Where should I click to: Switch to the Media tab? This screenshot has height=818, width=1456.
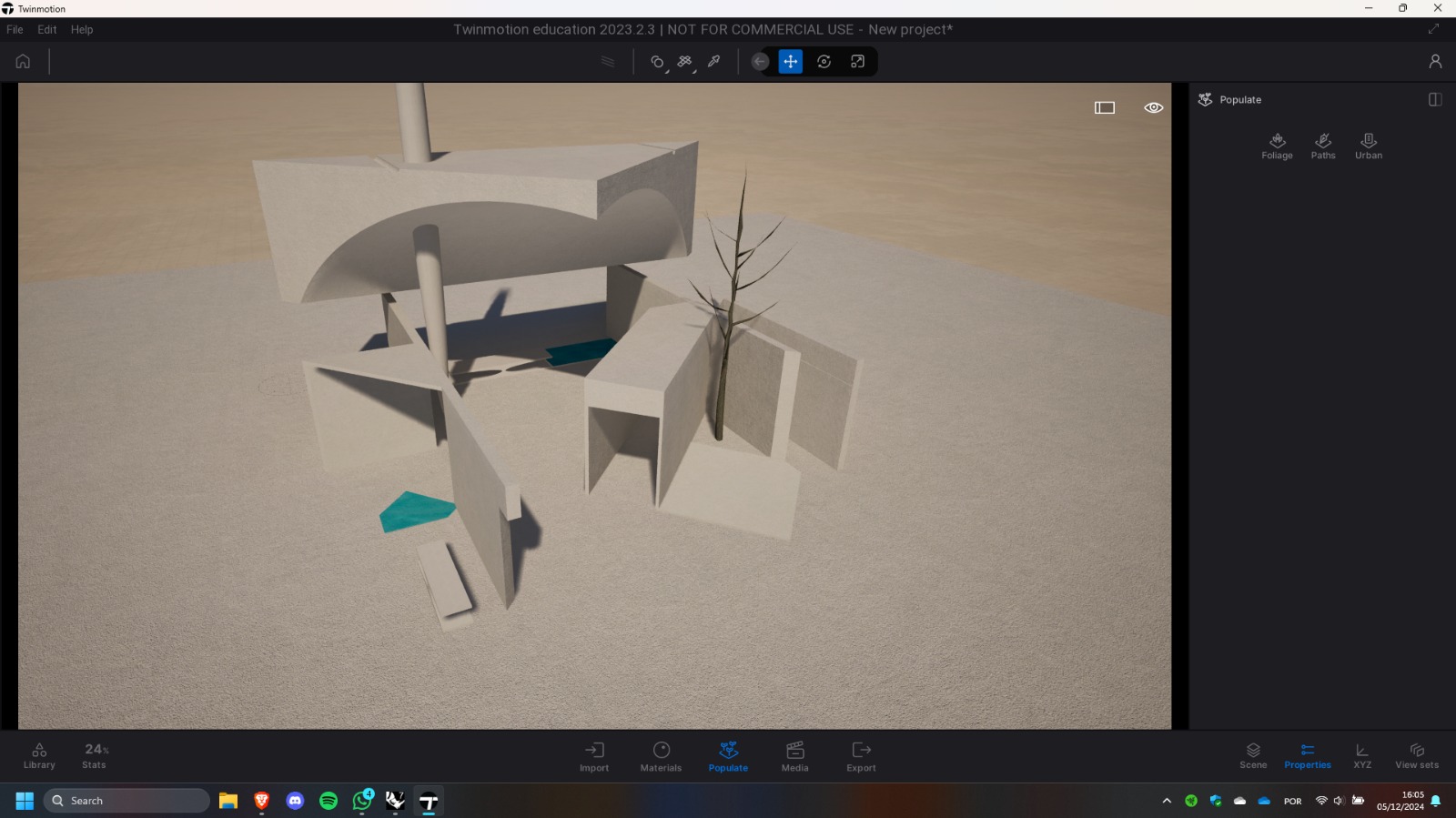tap(795, 757)
